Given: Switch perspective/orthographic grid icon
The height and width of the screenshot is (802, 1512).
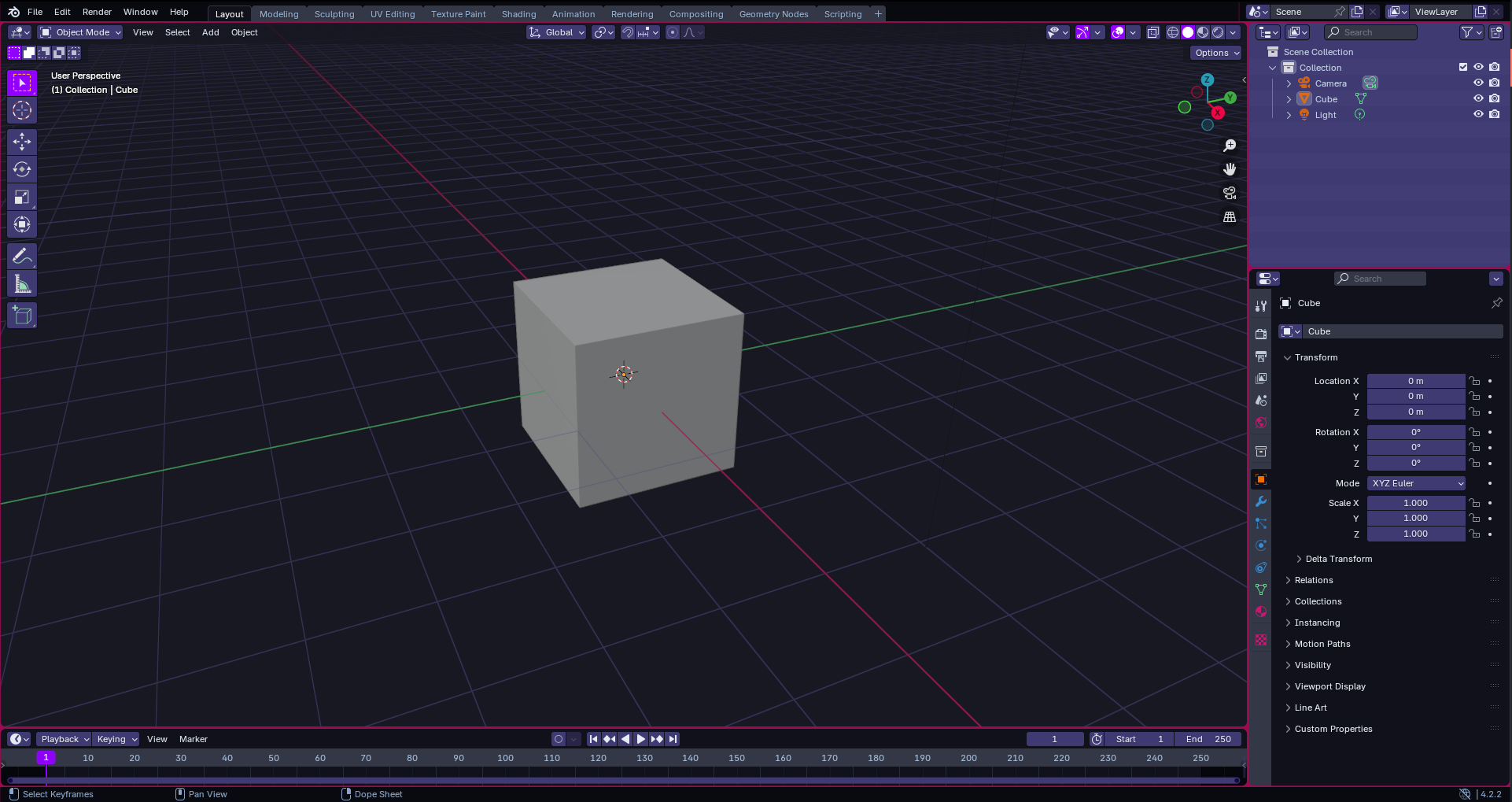Looking at the screenshot, I should click(x=1230, y=216).
